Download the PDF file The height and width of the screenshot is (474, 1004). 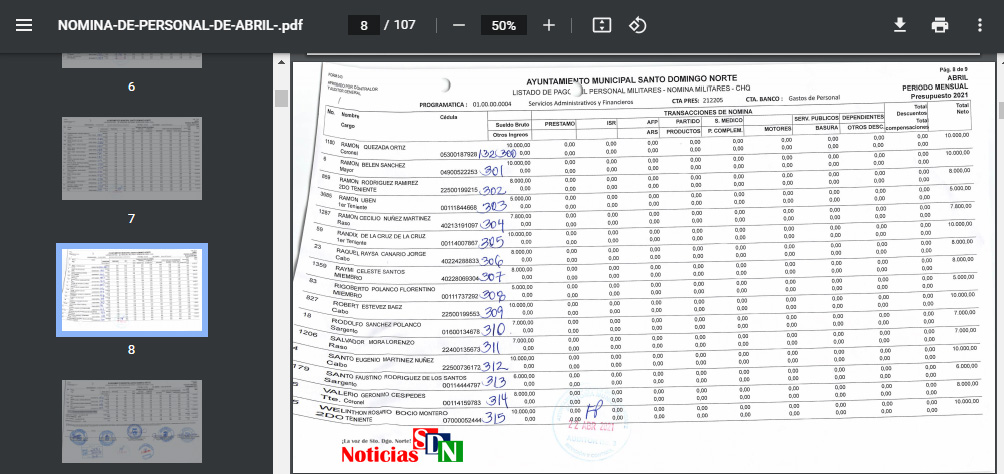(x=899, y=25)
